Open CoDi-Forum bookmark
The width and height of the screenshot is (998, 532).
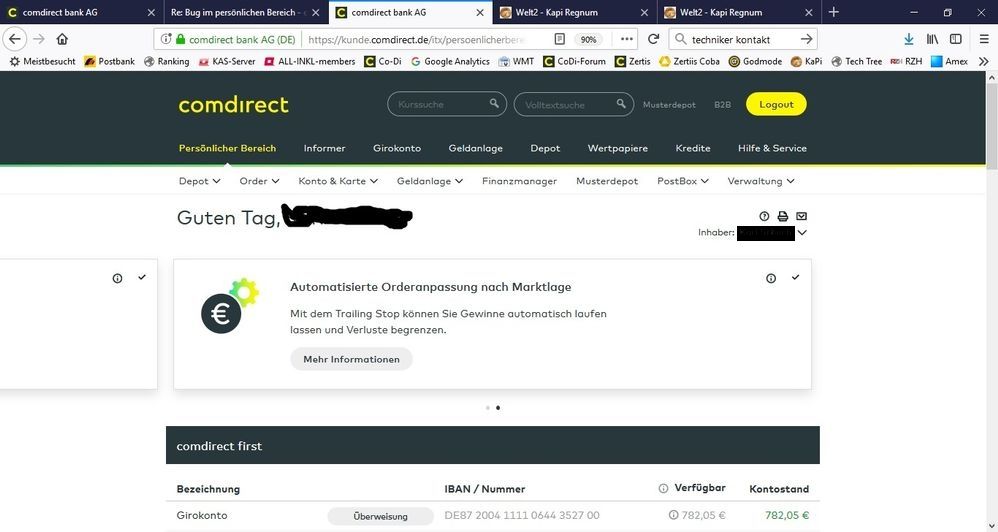coord(575,62)
